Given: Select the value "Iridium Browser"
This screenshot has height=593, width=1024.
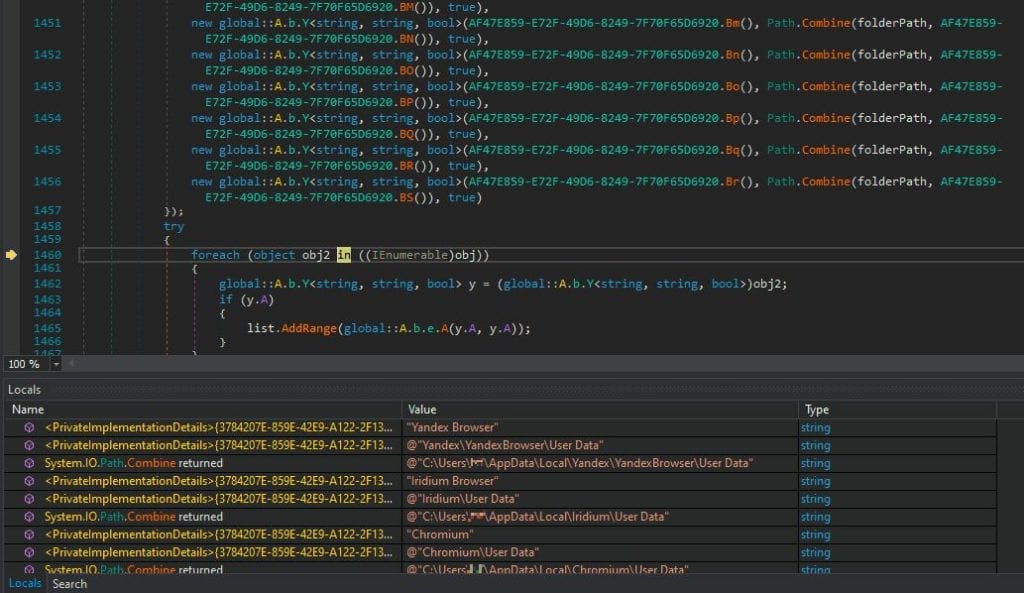Looking at the screenshot, I should 453,481.
